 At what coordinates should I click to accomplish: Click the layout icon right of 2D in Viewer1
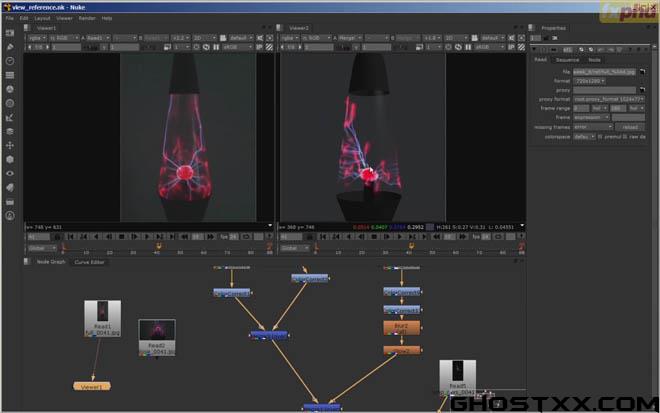point(223,38)
